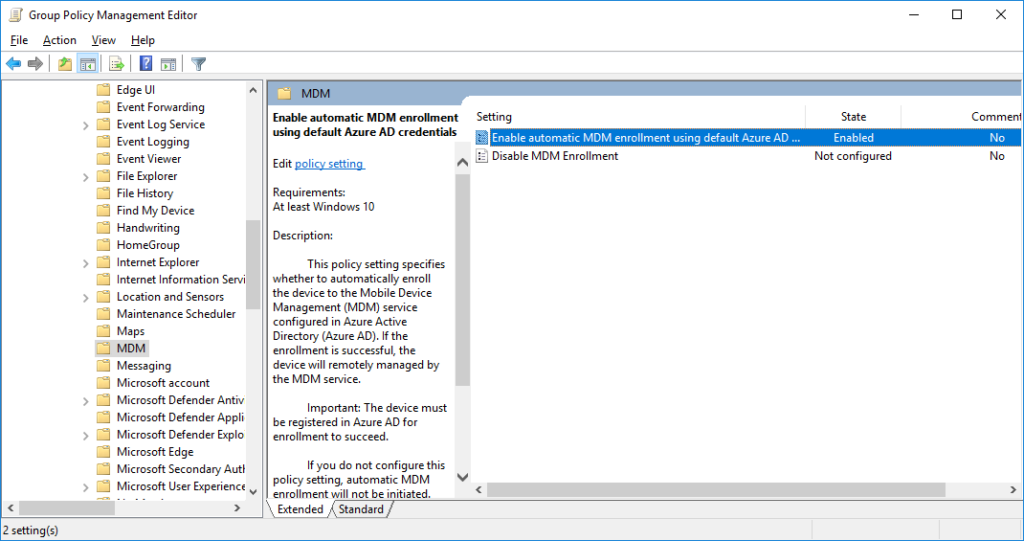The width and height of the screenshot is (1024, 541).
Task: Click the settings list scroll right arrow
Action: coord(1014,489)
